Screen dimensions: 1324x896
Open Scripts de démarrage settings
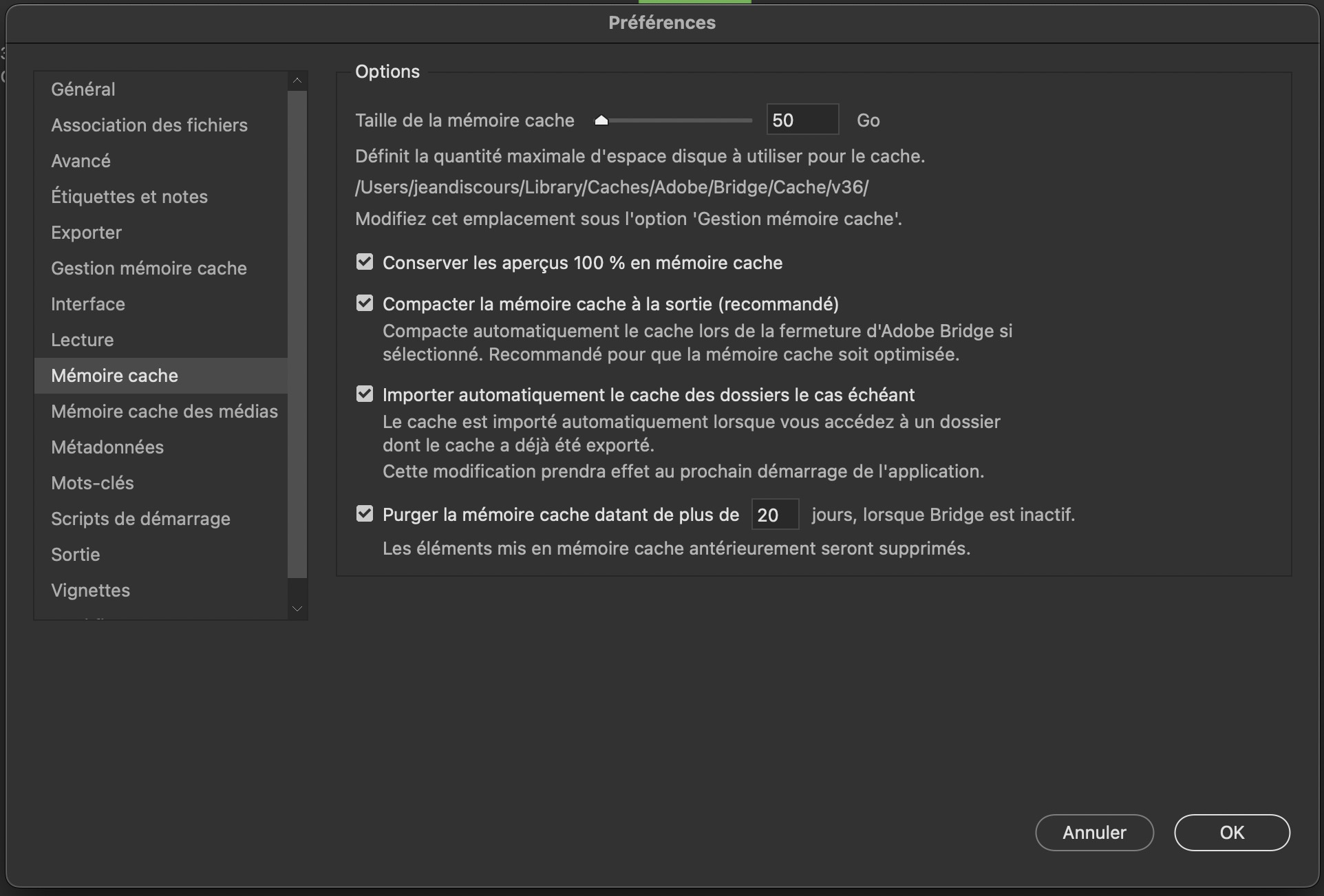click(x=140, y=518)
